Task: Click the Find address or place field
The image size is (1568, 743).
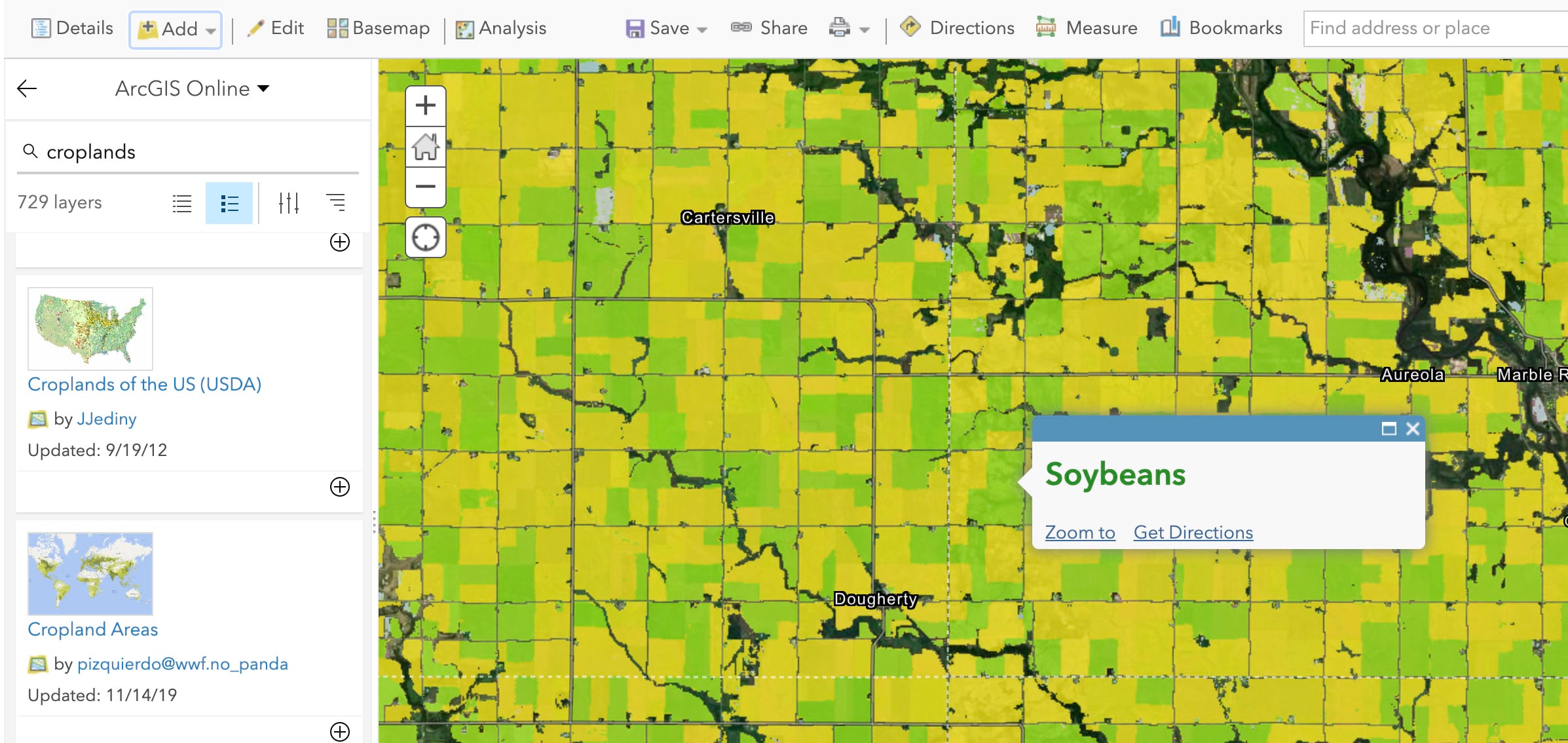Action: (1436, 28)
